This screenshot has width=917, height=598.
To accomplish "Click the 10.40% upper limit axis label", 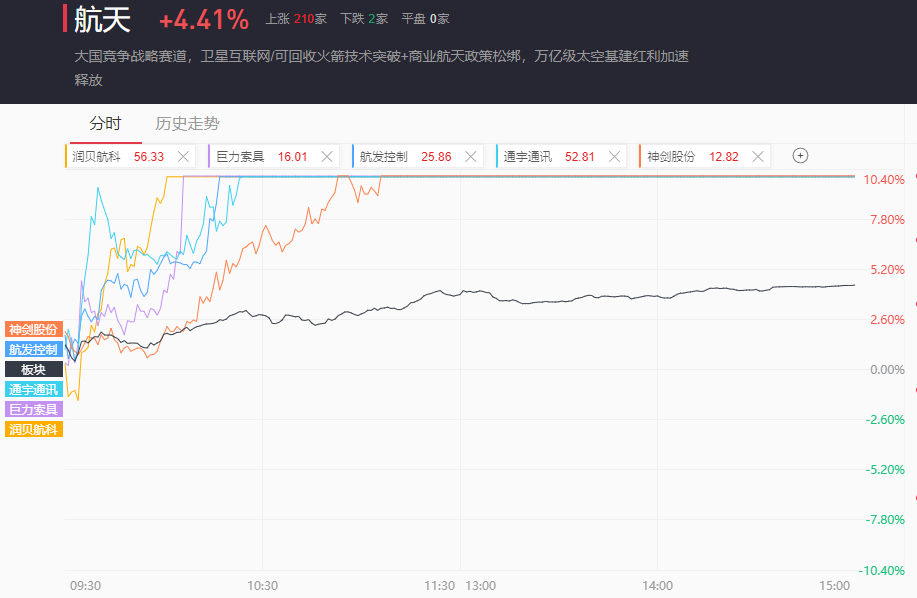I will click(883, 180).
